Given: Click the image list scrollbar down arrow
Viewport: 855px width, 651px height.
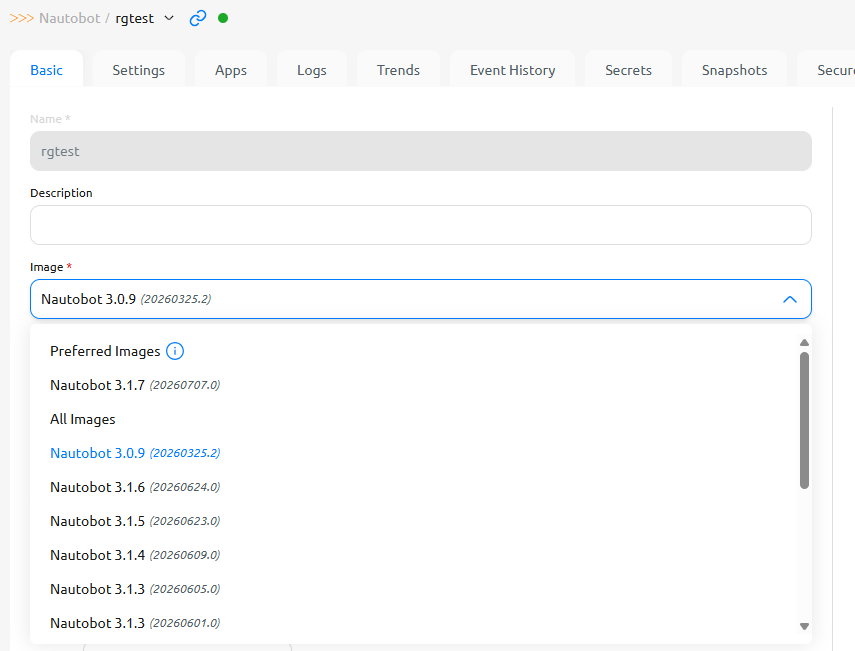Looking at the screenshot, I should click(804, 626).
